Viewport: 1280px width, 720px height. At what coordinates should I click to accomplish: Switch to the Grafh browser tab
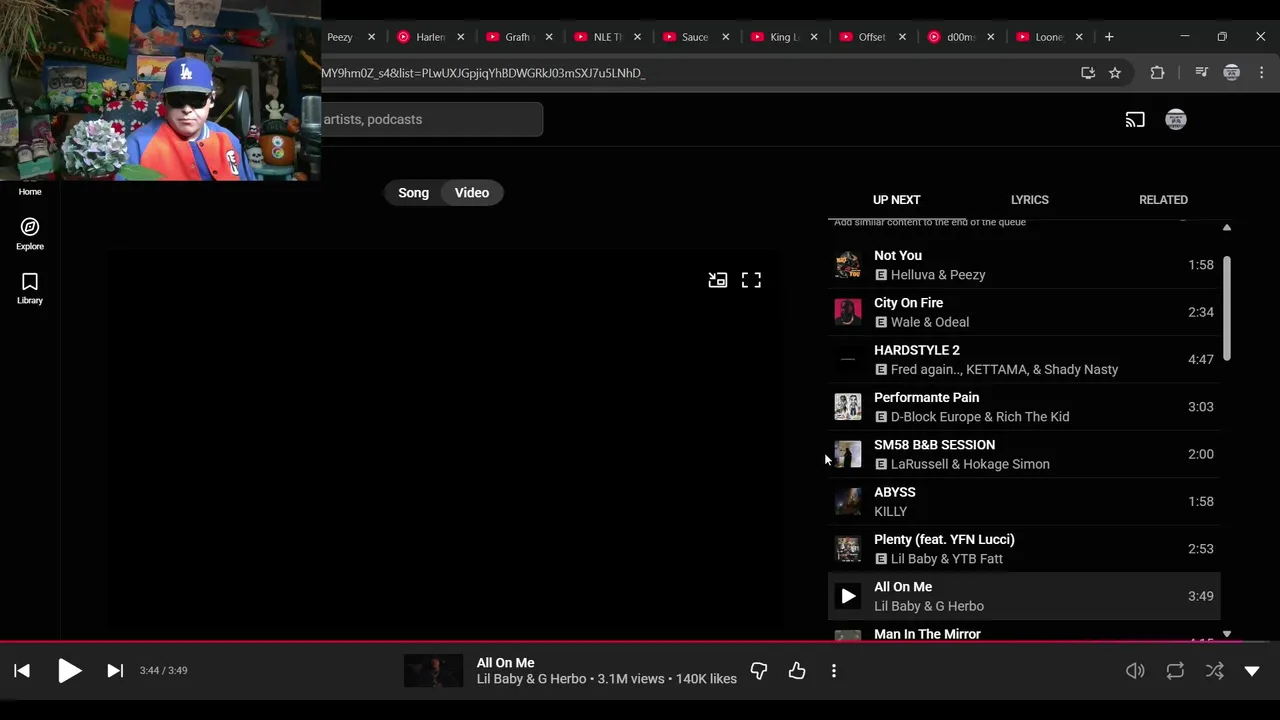[518, 37]
